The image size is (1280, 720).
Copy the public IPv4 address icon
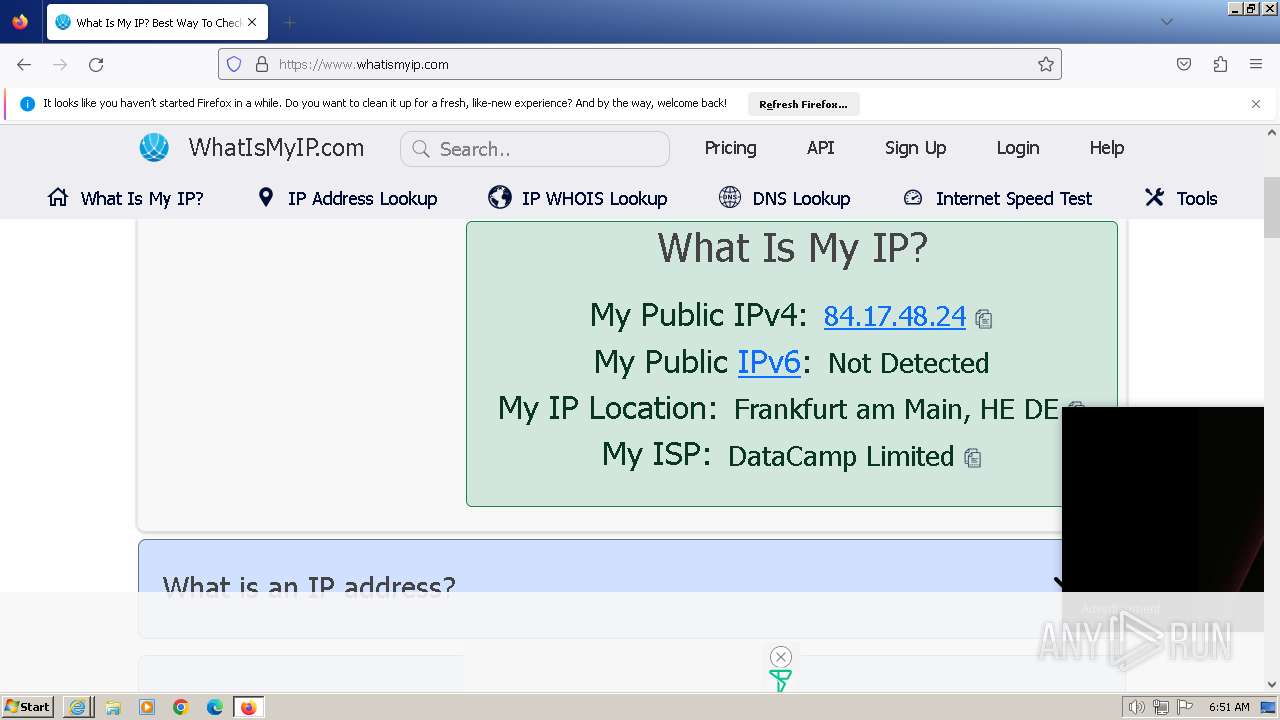(984, 319)
